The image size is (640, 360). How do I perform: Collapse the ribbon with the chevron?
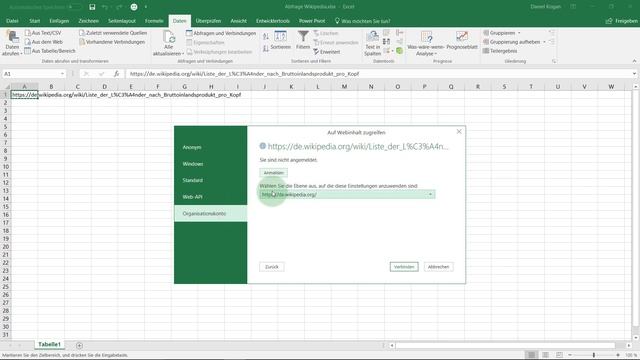(x=634, y=61)
